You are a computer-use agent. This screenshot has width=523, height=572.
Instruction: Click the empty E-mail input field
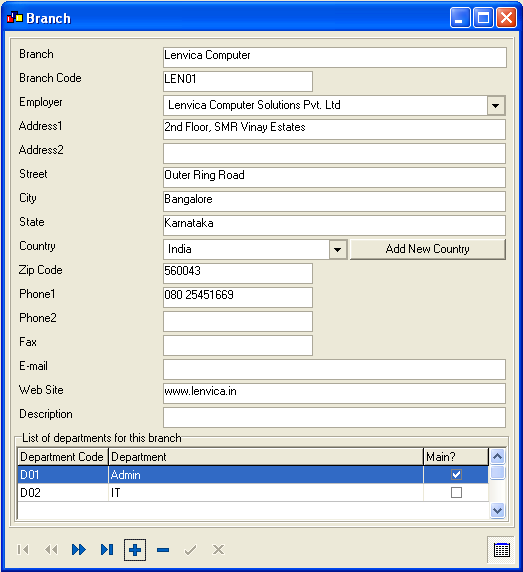tap(334, 369)
